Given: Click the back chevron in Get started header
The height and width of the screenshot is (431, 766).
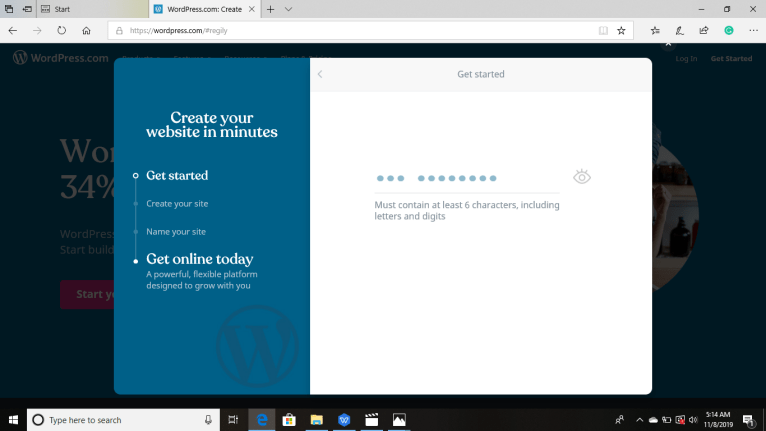Looking at the screenshot, I should click(320, 74).
